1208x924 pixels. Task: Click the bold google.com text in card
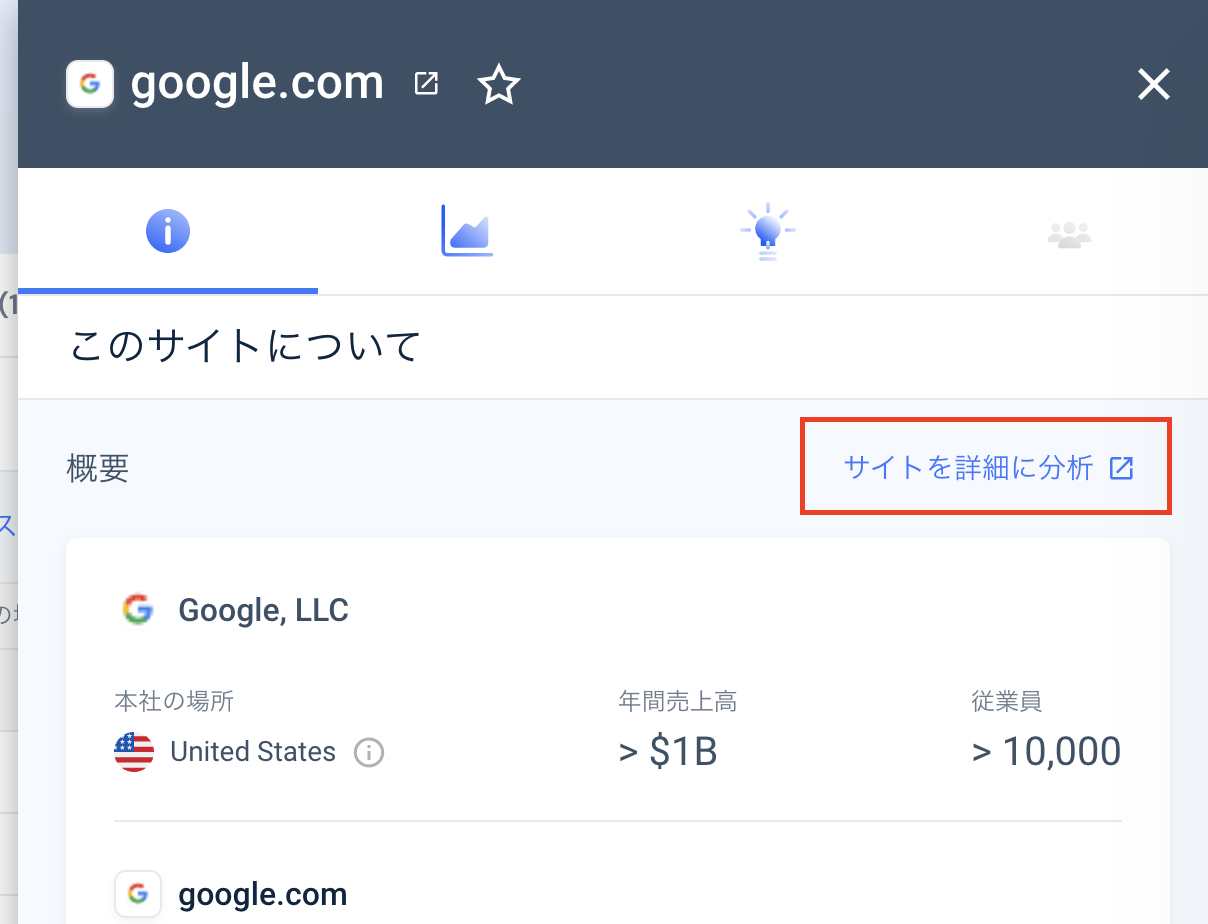(263, 895)
